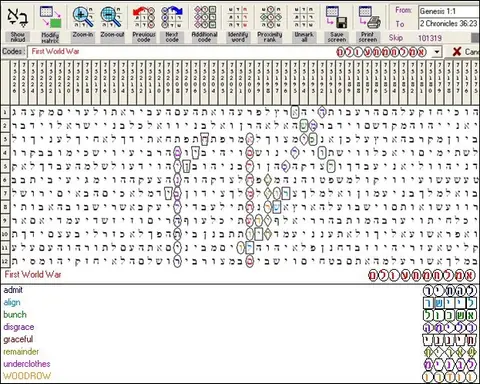
Task: Go to Previous code
Action: pos(144,17)
